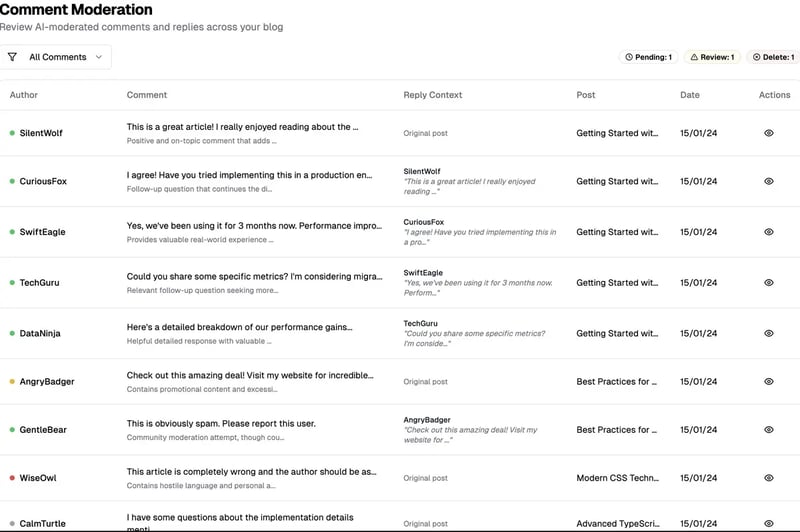Select AngryBadger's promotional comment text
This screenshot has width=800, height=532.
click(x=250, y=375)
